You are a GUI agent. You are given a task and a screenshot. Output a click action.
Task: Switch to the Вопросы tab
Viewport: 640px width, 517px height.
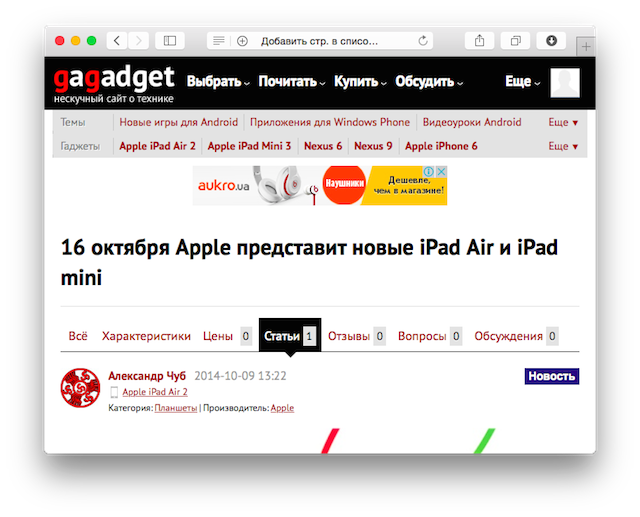tap(430, 336)
